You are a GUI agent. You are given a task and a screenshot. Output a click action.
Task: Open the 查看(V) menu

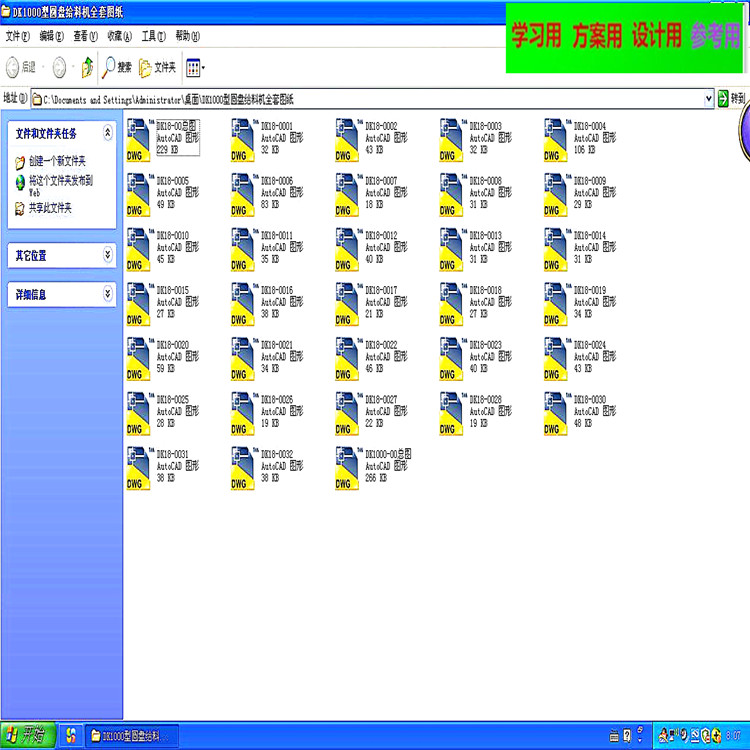[85, 36]
